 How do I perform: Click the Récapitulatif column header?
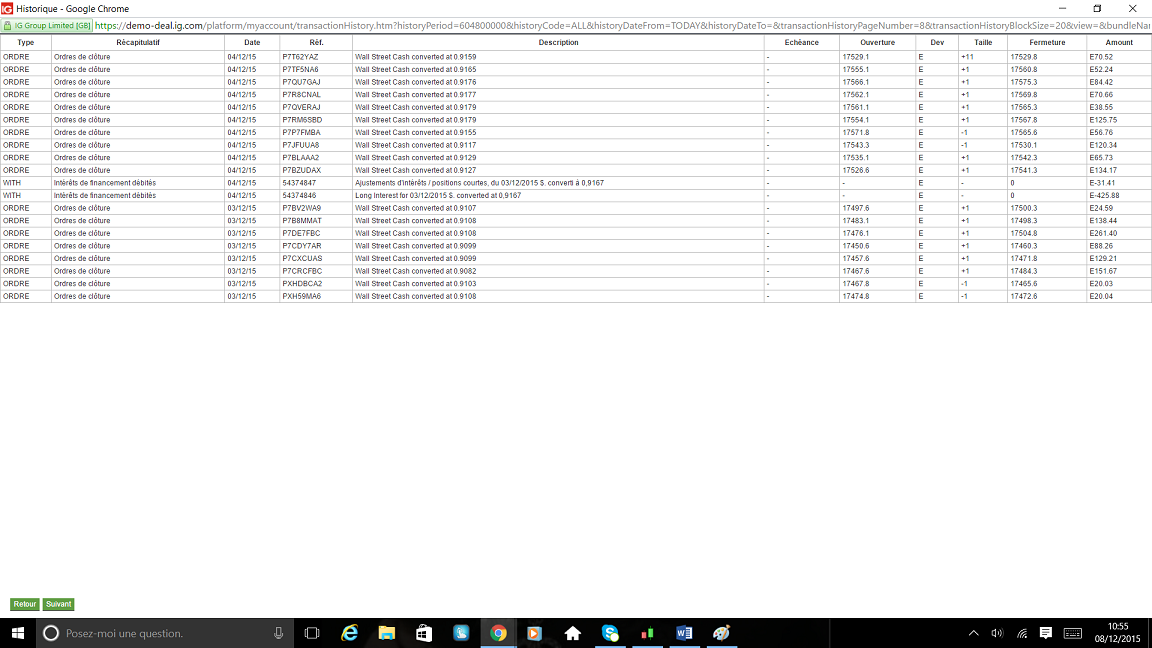tap(138, 43)
